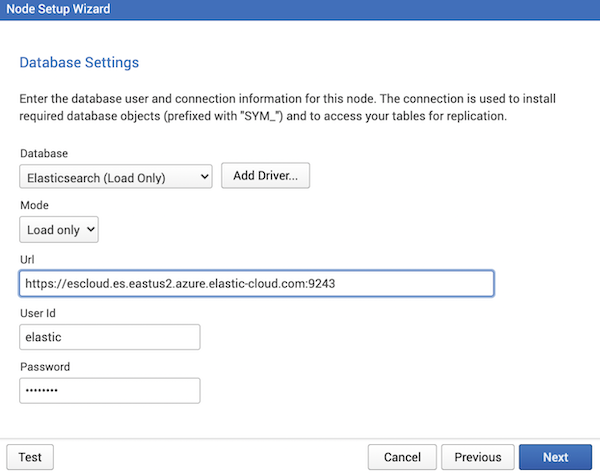600x474 pixels.
Task: Cancel the node setup wizard
Action: click(x=402, y=457)
